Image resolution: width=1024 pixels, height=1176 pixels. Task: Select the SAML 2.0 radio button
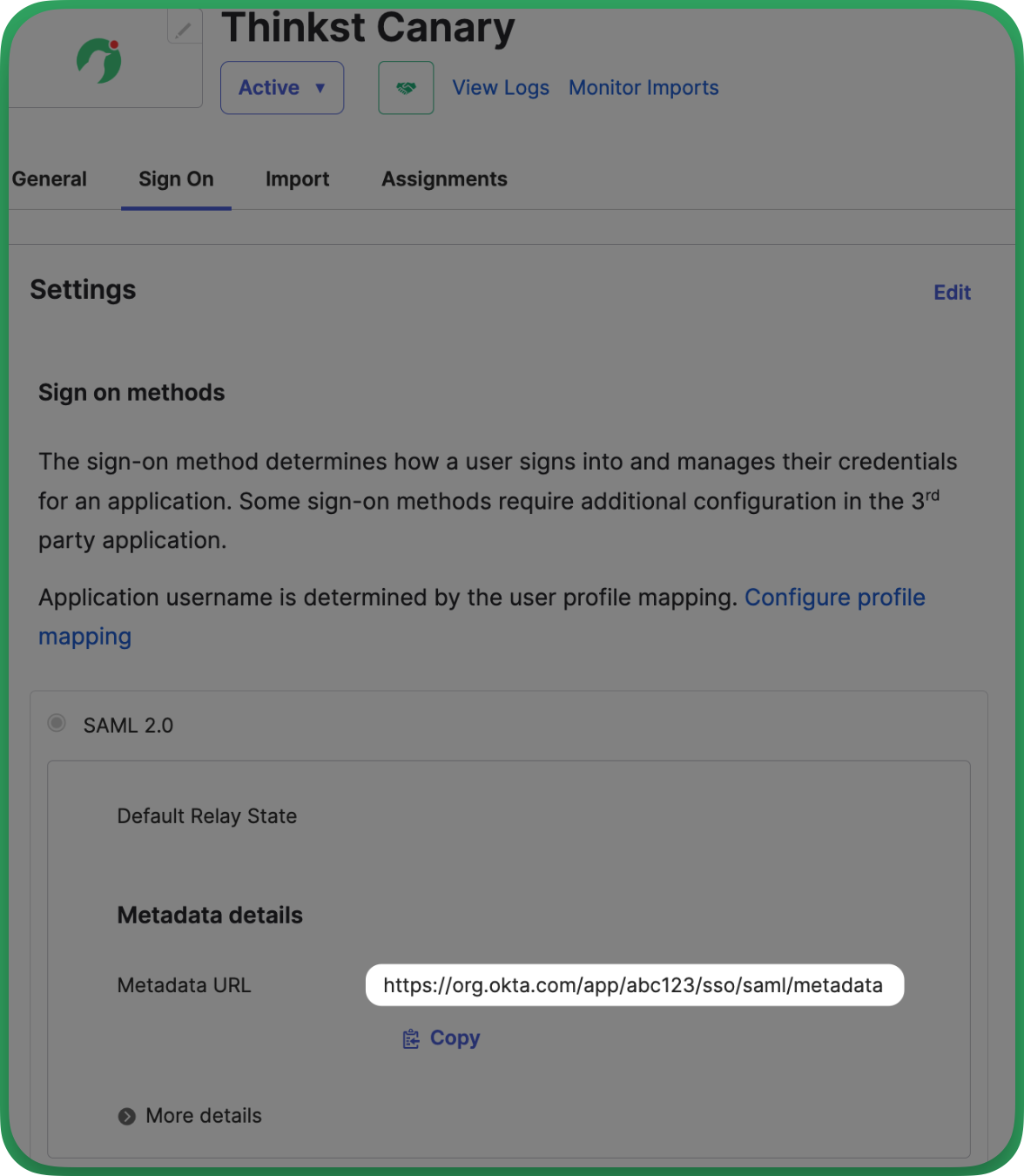57,723
